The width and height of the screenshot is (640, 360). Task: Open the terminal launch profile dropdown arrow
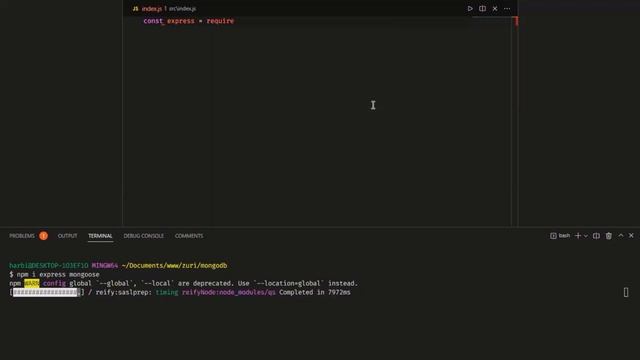point(586,236)
